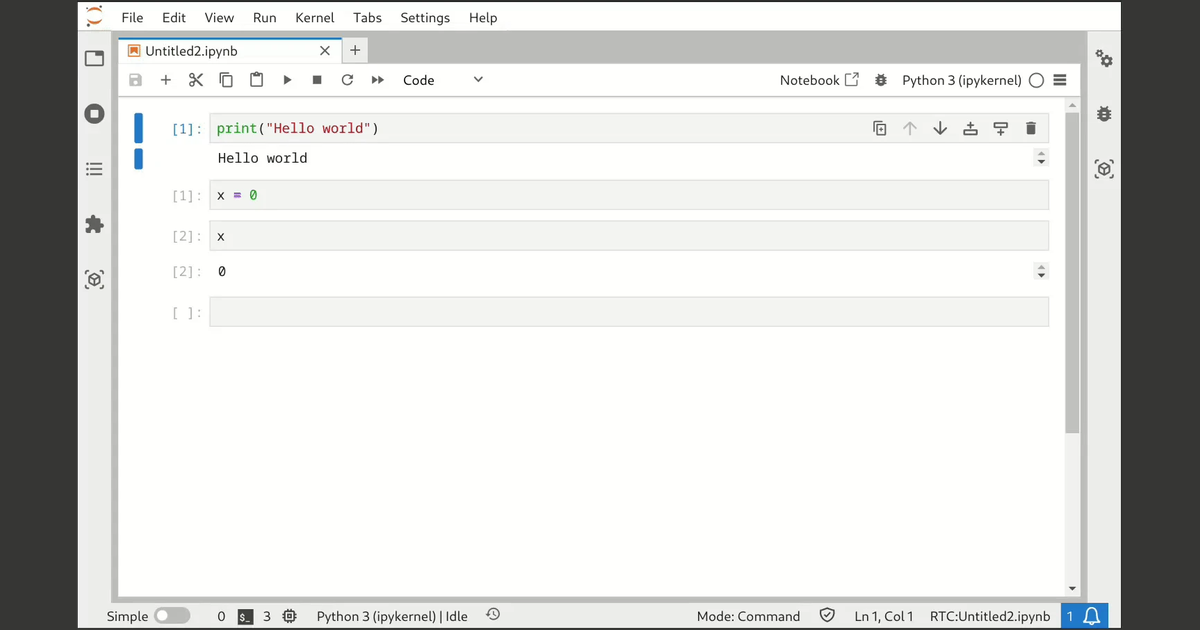
Task: Restart the kernel using the circular arrow
Action: click(347, 80)
